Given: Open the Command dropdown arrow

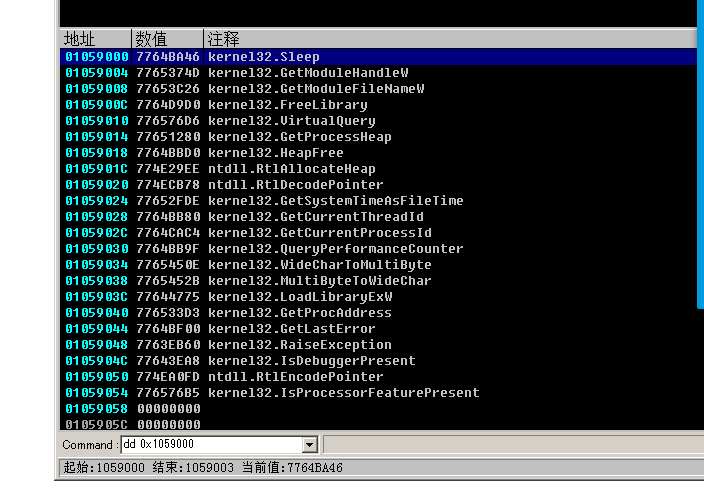Looking at the screenshot, I should (309, 444).
